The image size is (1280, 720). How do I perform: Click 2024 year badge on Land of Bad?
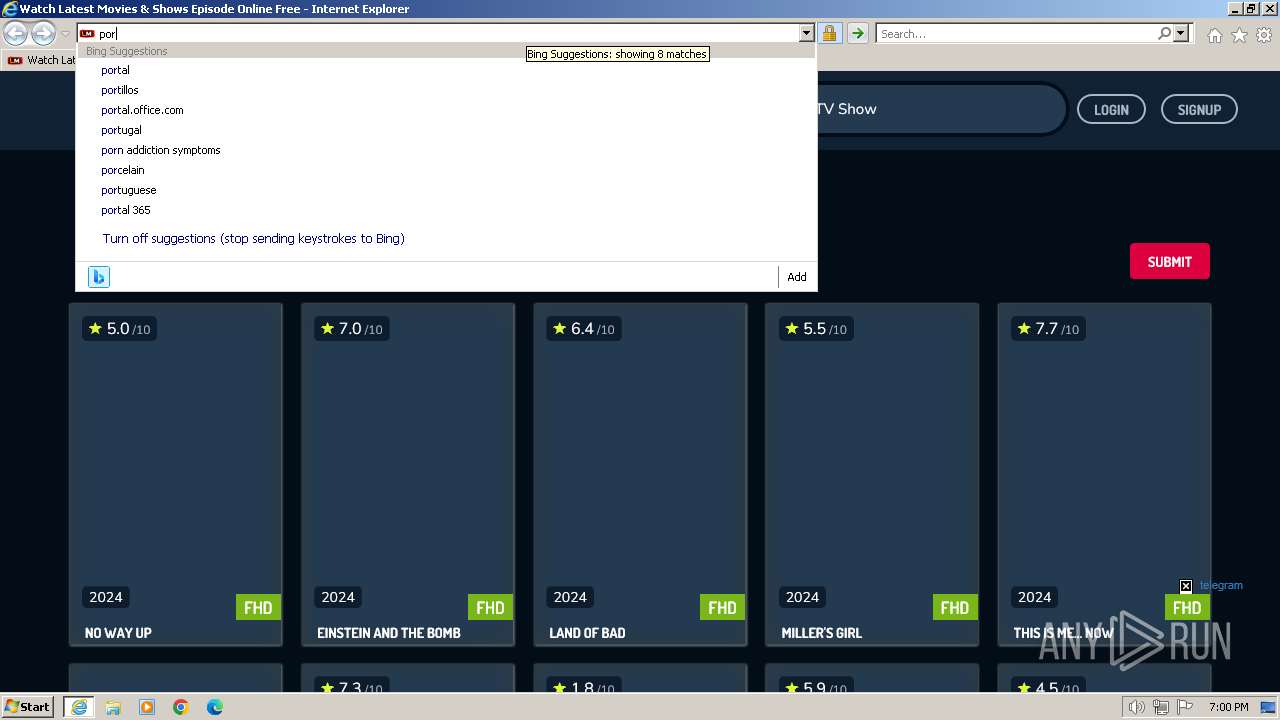570,597
